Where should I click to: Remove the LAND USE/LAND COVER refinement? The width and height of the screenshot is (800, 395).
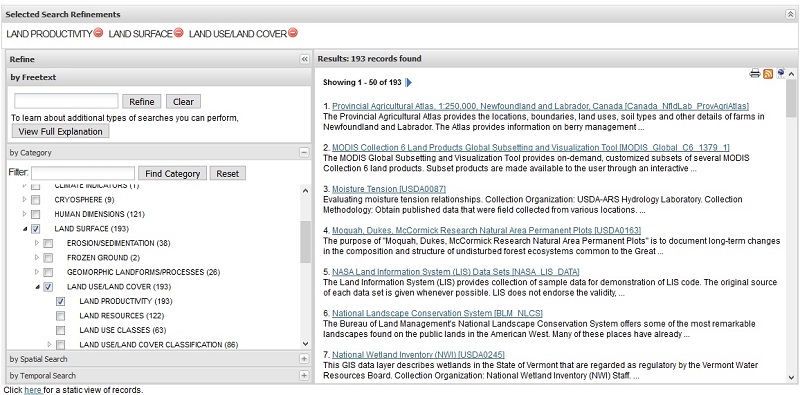pos(292,33)
